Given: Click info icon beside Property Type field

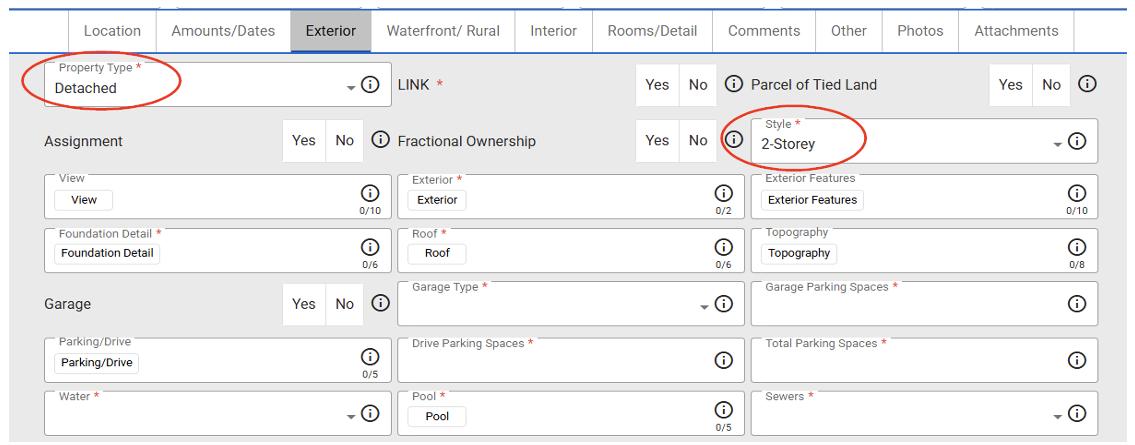Looking at the screenshot, I should (x=370, y=85).
